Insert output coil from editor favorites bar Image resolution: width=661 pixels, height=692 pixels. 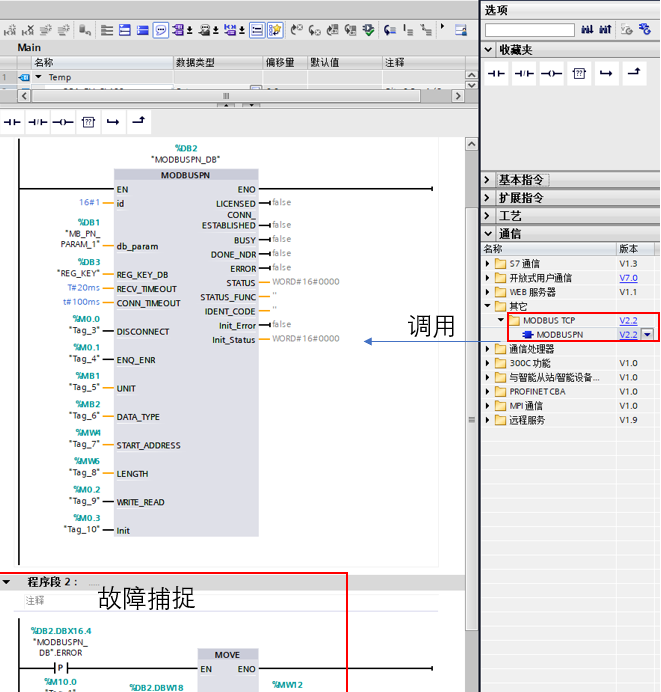coord(63,122)
